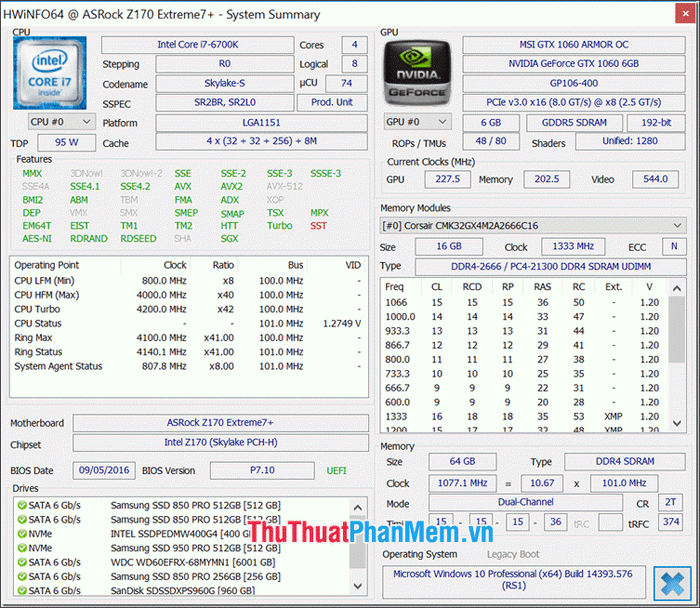Click the Windows 10 Professional OS field
700x608 pixels.
513,580
